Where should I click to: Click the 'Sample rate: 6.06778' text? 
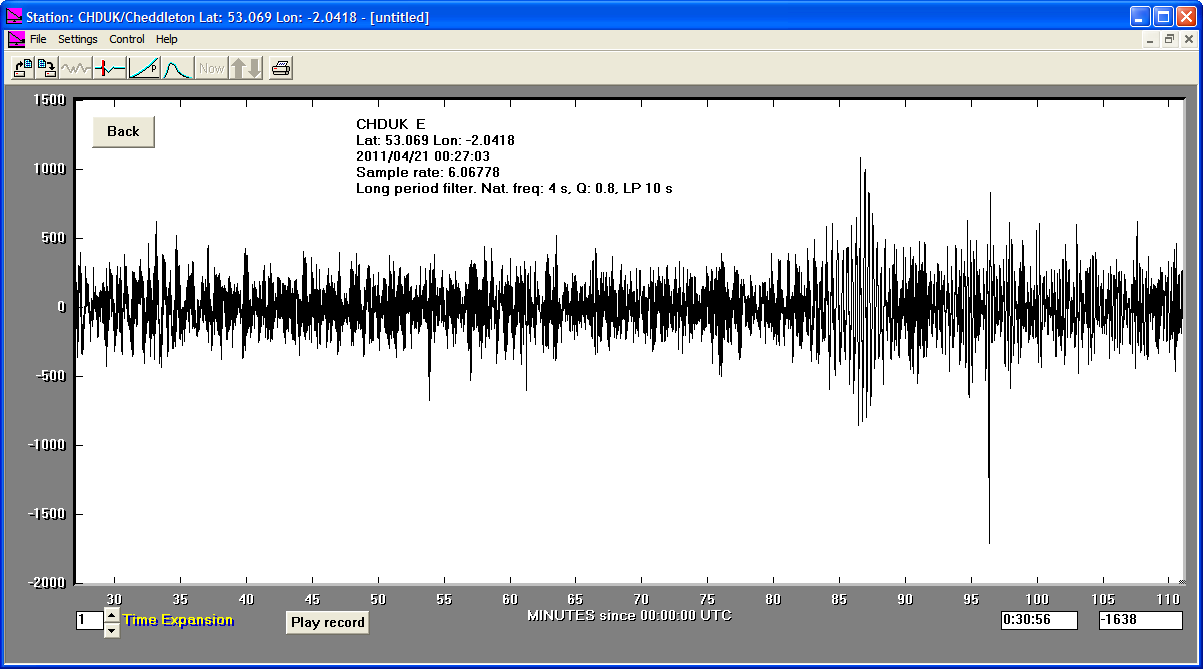coord(428,172)
